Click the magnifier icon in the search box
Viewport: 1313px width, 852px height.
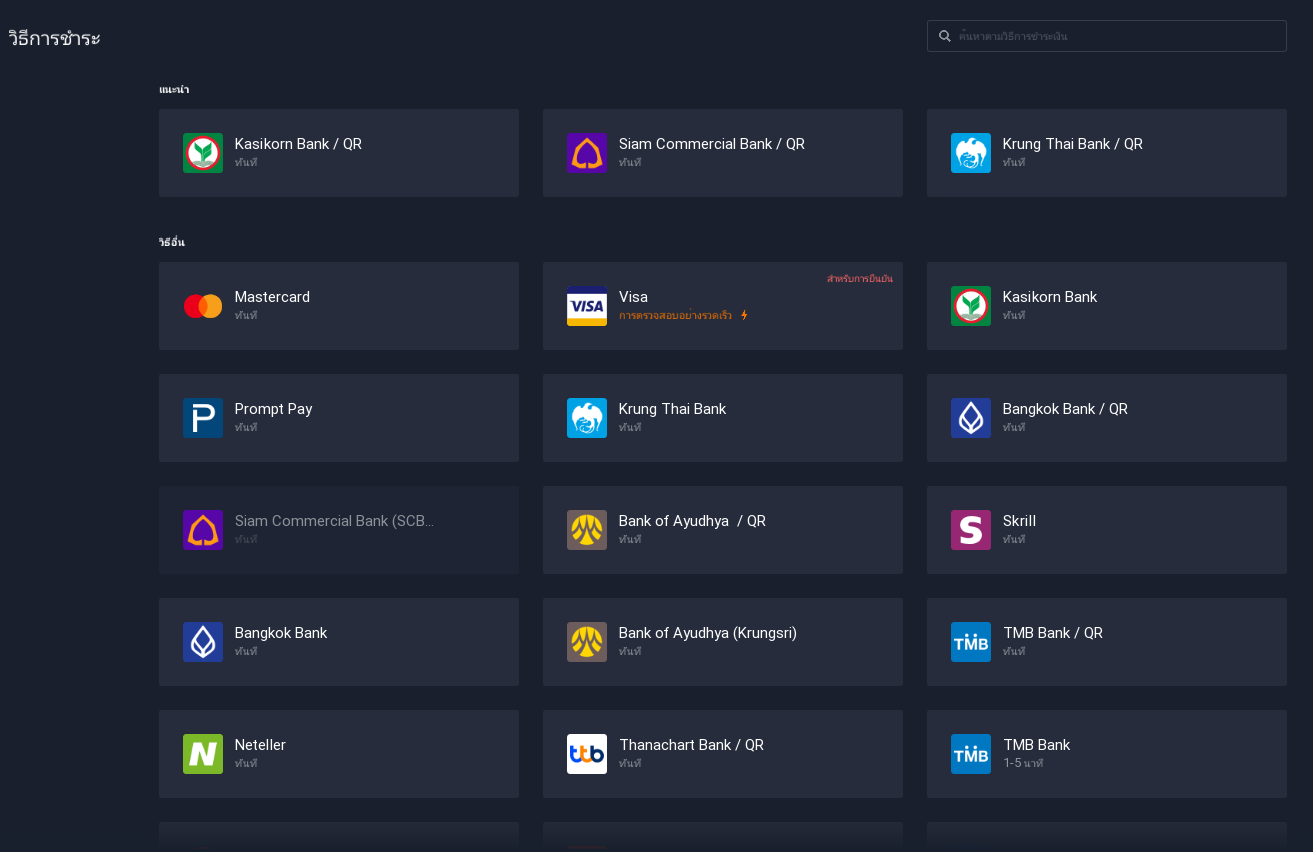click(x=944, y=36)
